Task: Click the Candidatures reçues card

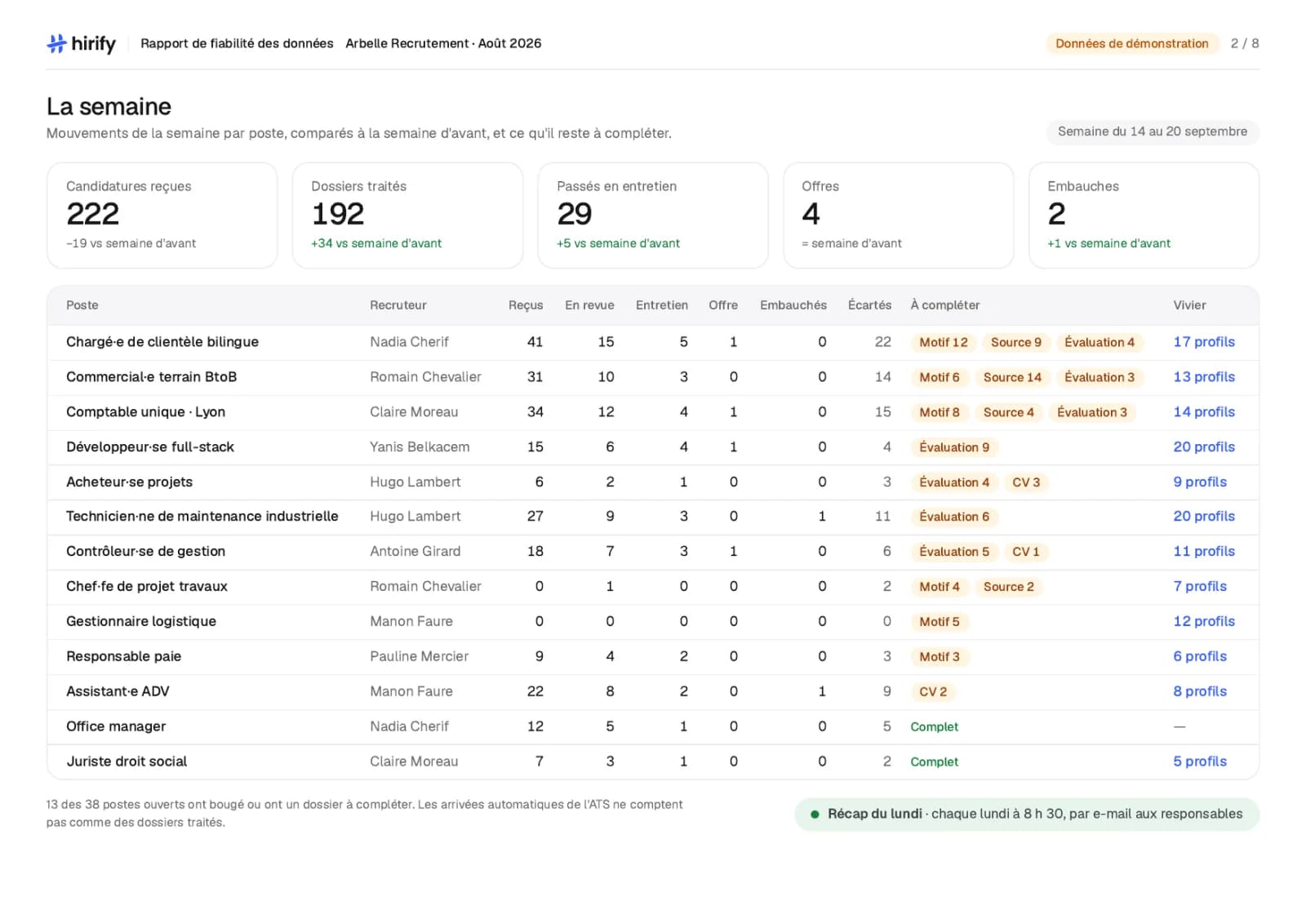Action: [x=162, y=215]
